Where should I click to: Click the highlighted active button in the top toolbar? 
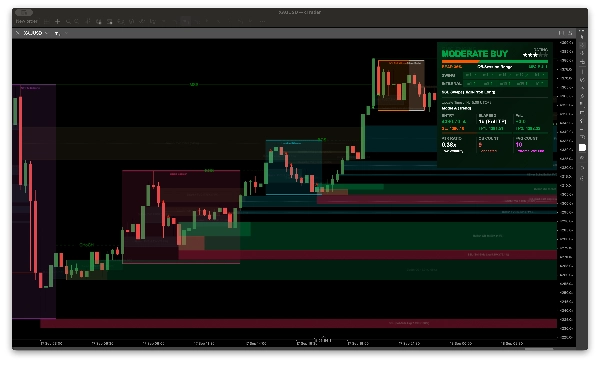click(186, 21)
